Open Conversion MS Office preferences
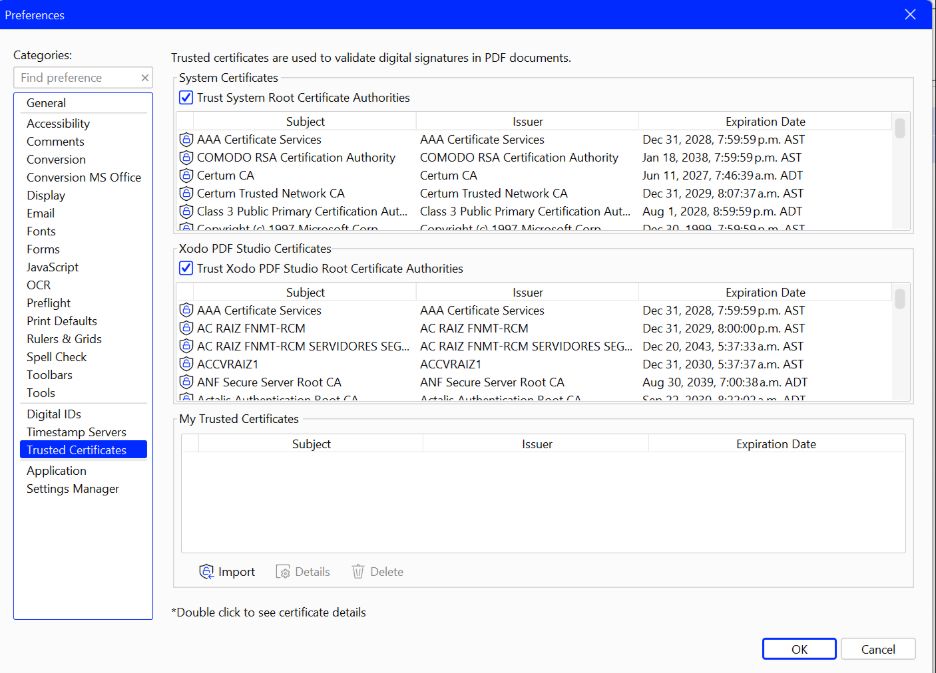The height and width of the screenshot is (673, 936). click(x=83, y=177)
